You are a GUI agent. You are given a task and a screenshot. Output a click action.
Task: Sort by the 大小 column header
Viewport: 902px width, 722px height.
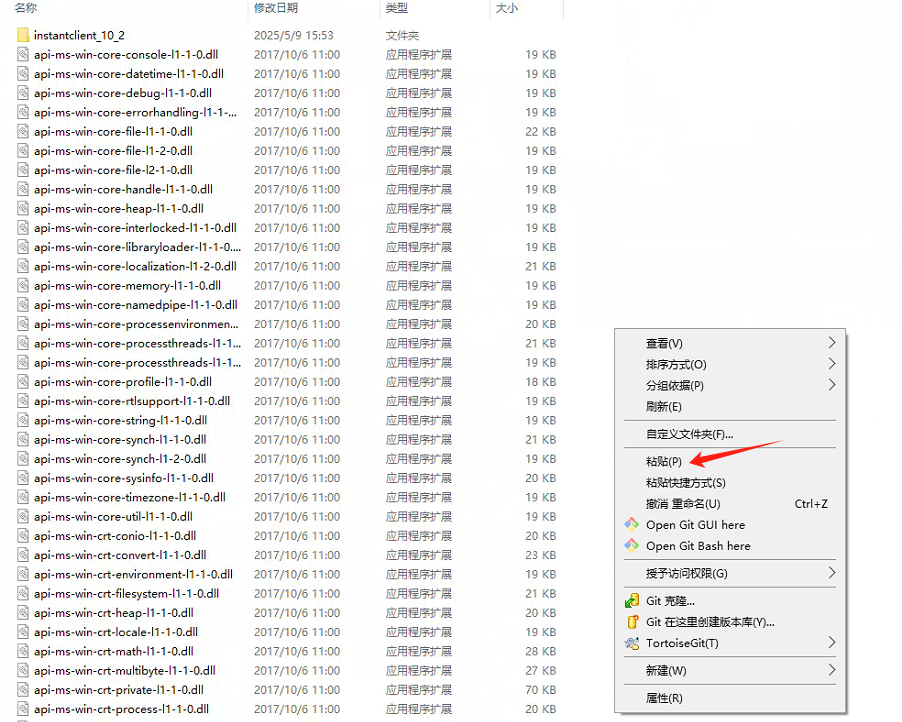(x=507, y=8)
